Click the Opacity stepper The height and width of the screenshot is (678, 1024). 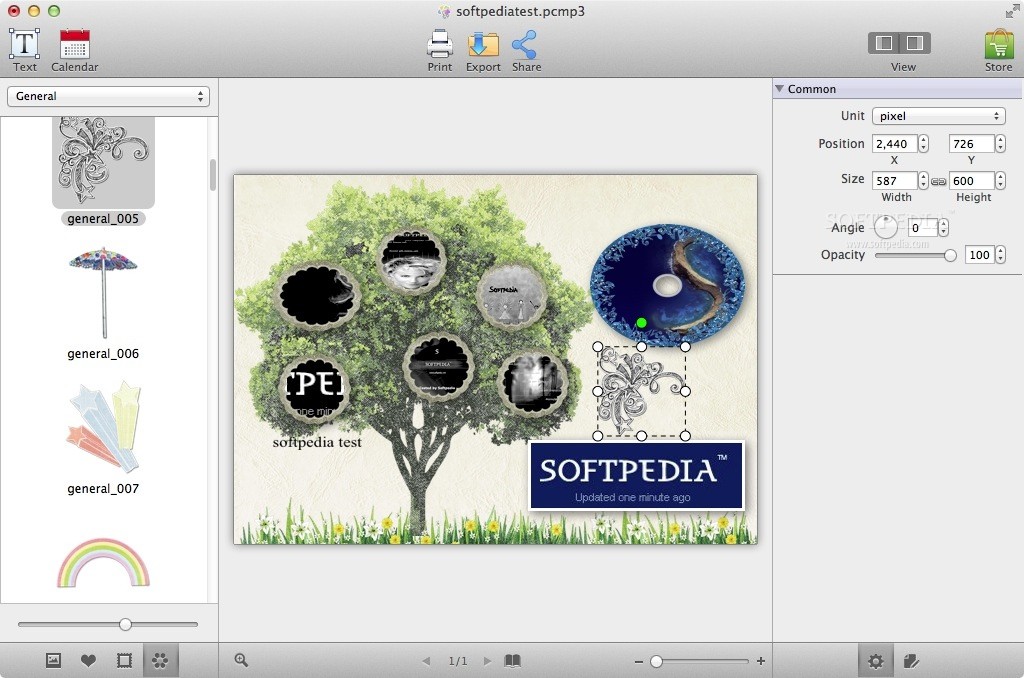pyautogui.click(x=1000, y=255)
